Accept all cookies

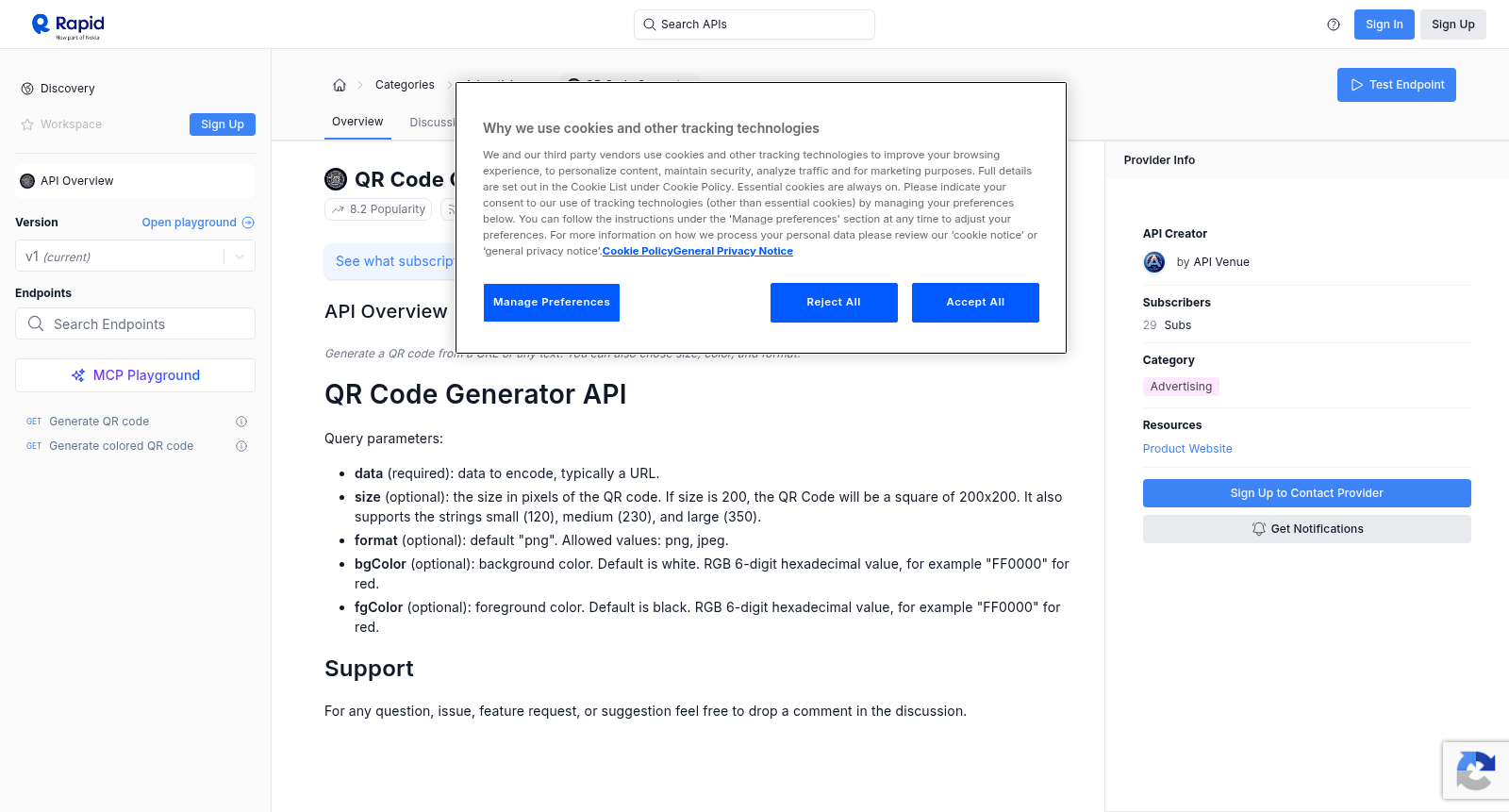[975, 303]
